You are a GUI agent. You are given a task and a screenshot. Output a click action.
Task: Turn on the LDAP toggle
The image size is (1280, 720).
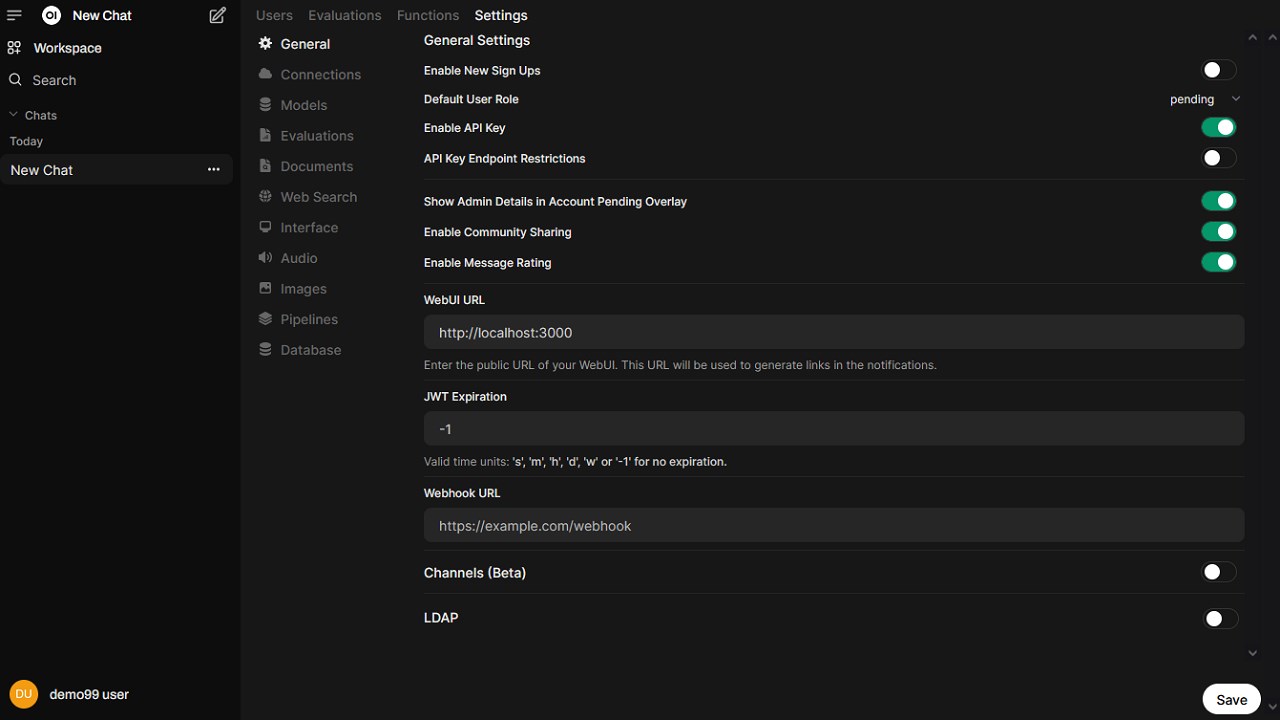coord(1219,619)
